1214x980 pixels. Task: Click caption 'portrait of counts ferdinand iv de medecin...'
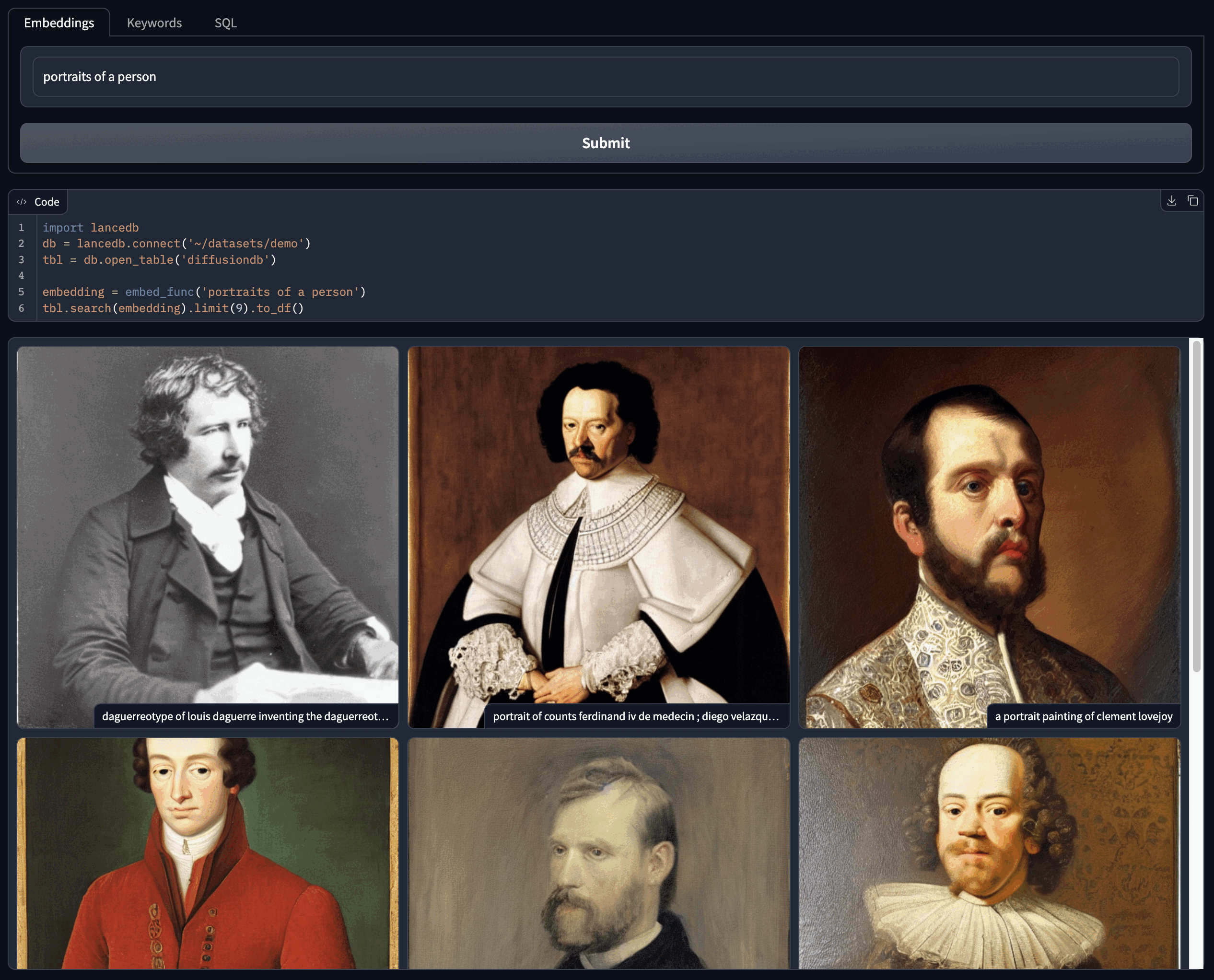pos(636,716)
